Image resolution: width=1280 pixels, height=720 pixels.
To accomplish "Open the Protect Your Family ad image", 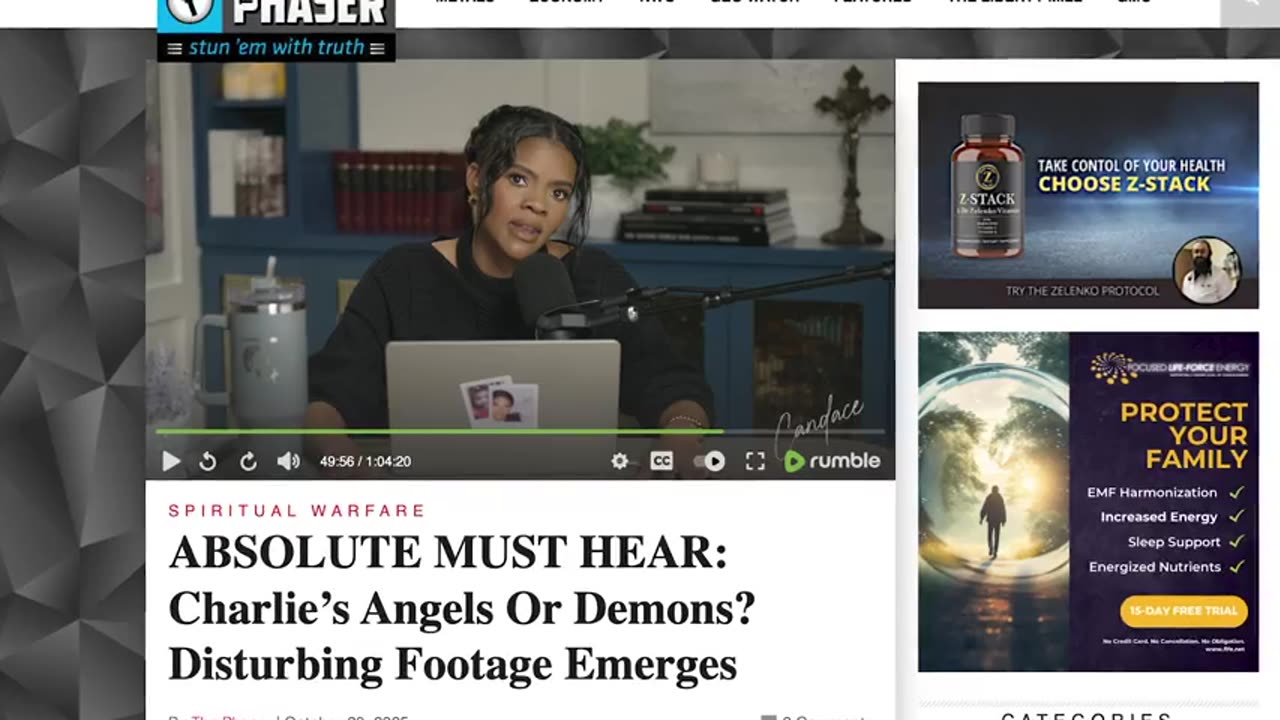I will 1088,502.
